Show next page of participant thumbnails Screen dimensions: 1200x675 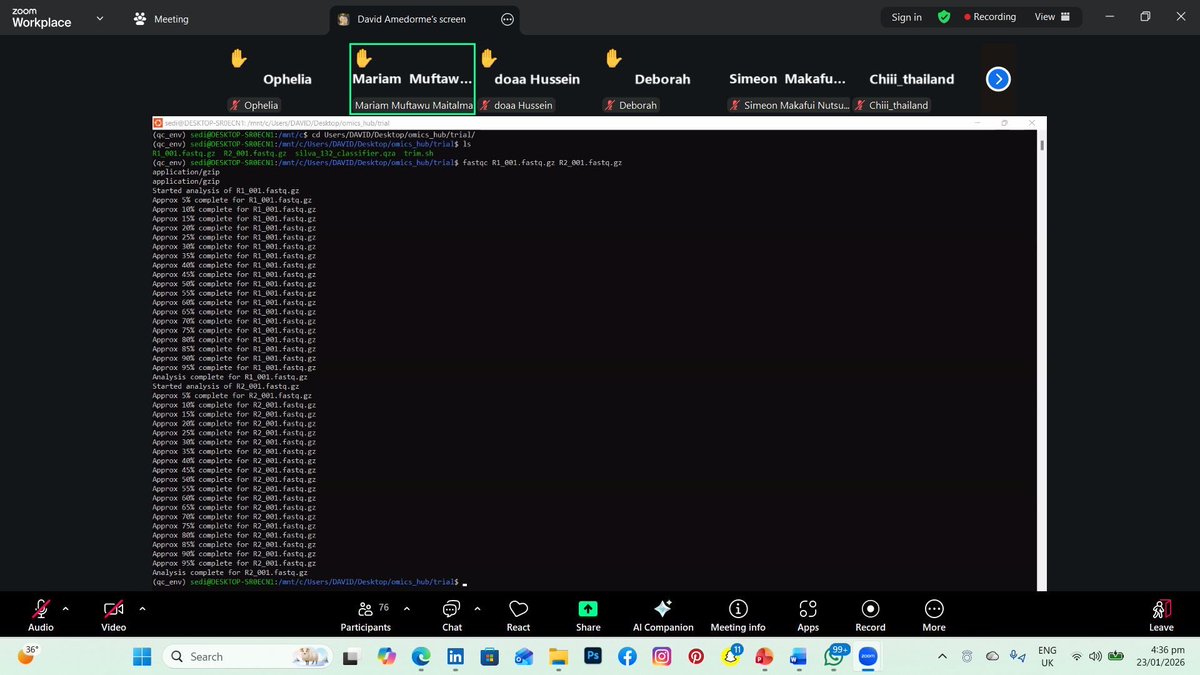point(997,79)
